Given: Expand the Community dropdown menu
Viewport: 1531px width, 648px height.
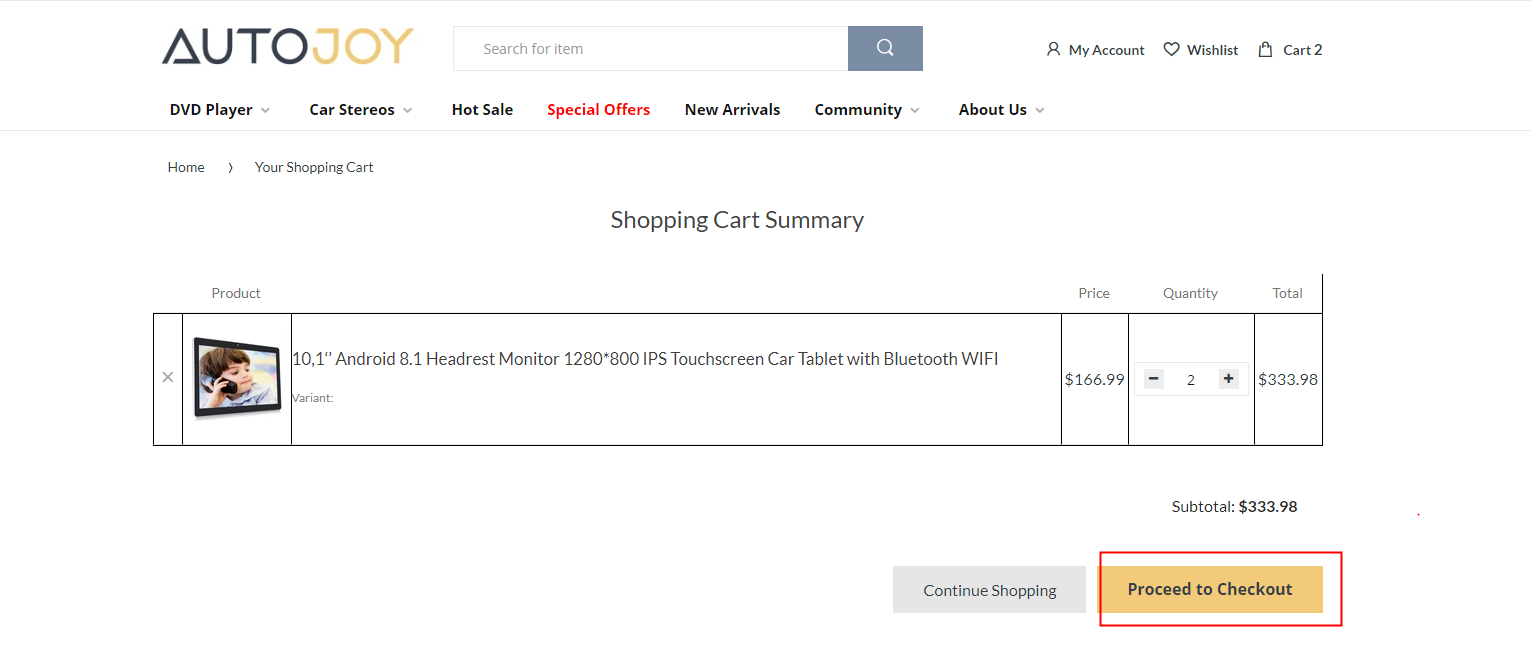Looking at the screenshot, I should pyautogui.click(x=915, y=110).
